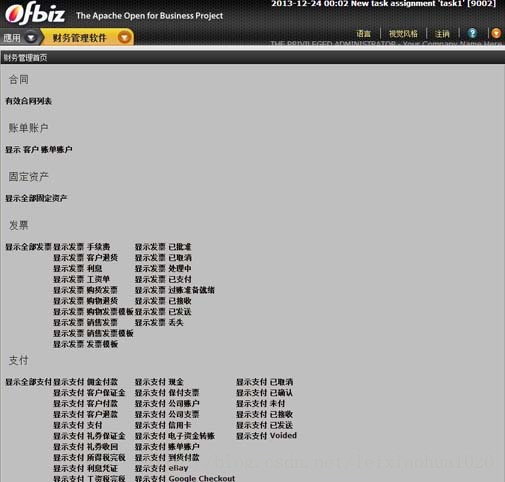Click 显示支付 客户退款

coord(86,414)
